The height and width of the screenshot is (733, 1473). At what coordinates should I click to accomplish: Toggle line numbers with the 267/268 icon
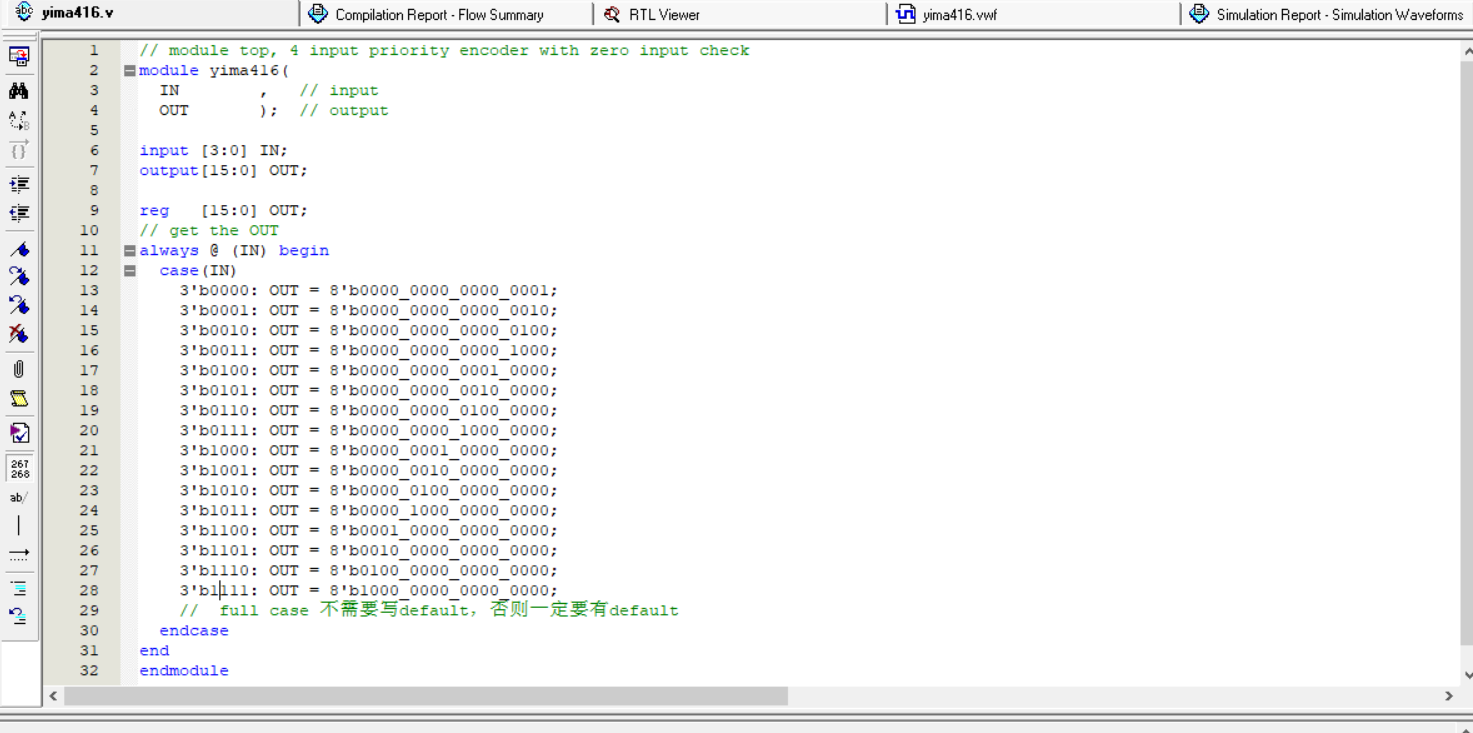19,468
